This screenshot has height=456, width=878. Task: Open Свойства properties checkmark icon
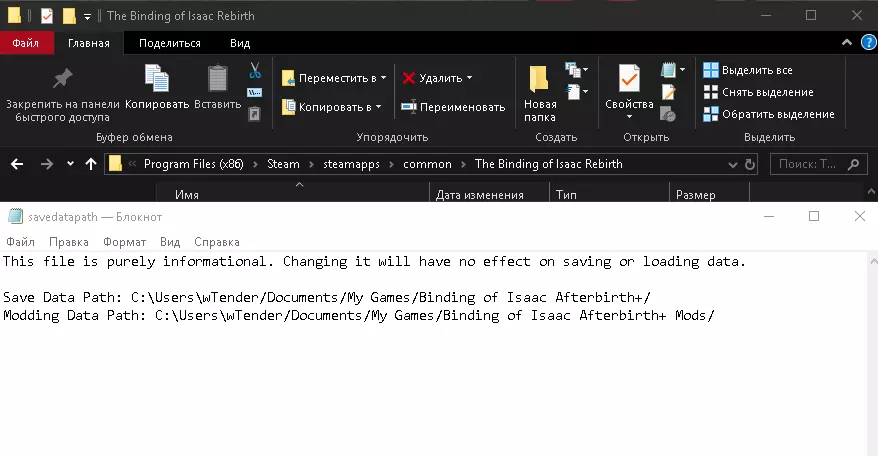(629, 78)
